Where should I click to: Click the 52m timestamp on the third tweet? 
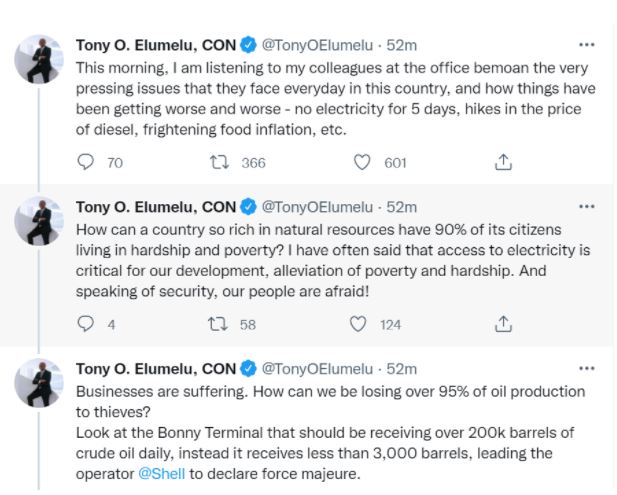[x=401, y=369]
